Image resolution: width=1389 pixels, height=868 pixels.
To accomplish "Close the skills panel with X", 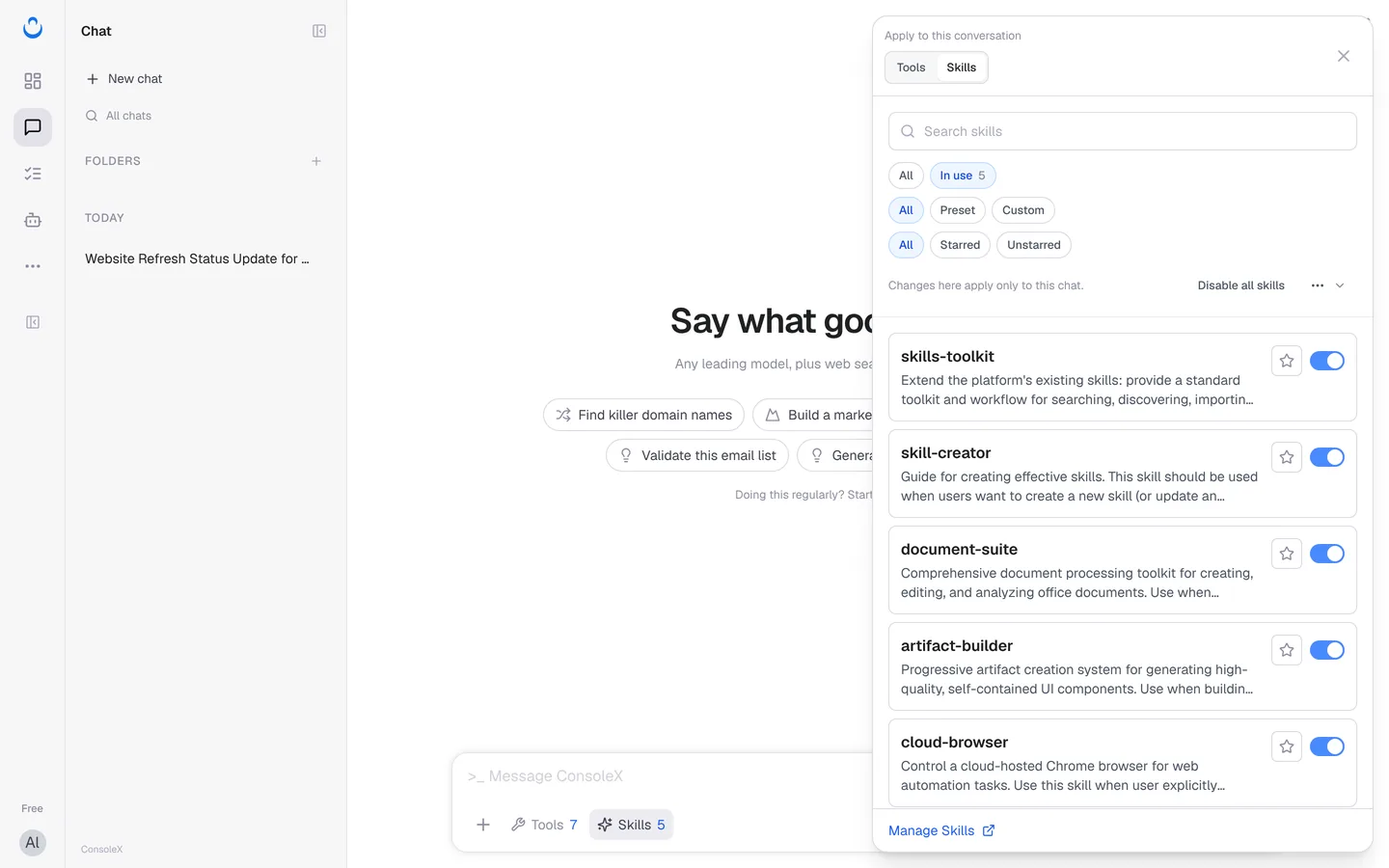I will 1344,56.
